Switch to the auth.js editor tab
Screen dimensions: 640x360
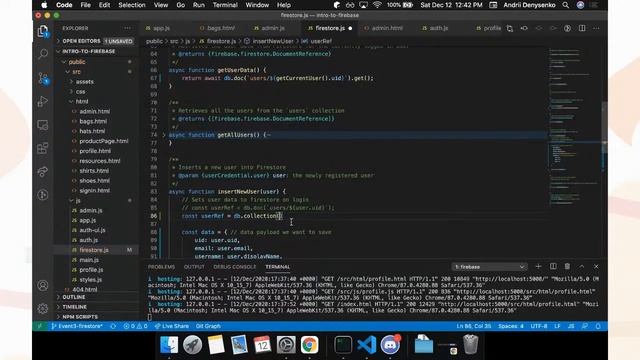(x=439, y=28)
